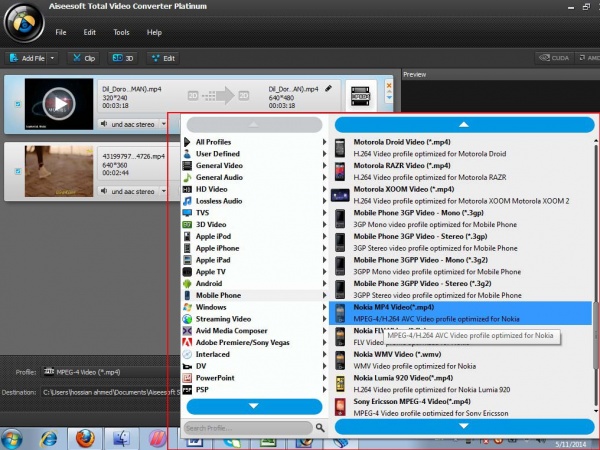Viewport: 600px width, 450px height.
Task: Click the Streaming Video globe icon
Action: pos(187,319)
